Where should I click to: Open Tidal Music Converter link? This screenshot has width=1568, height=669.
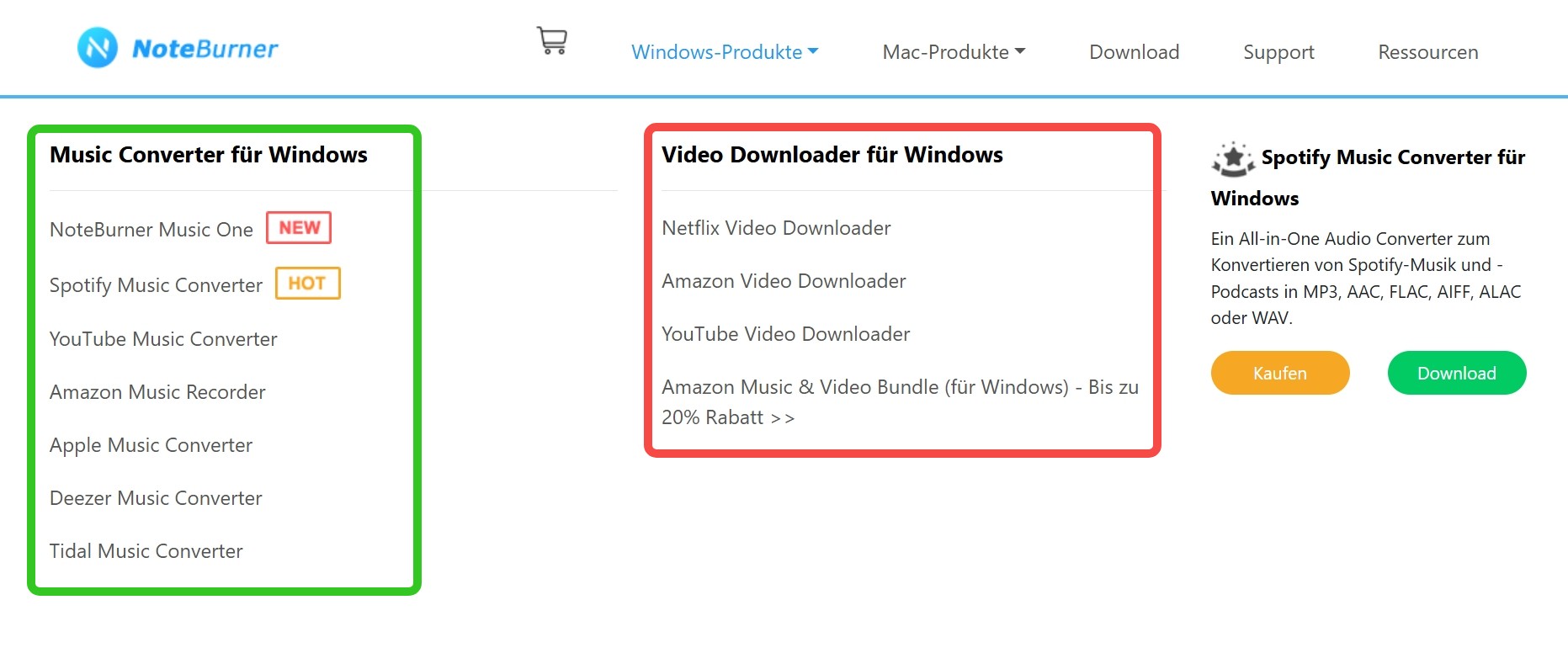[146, 551]
